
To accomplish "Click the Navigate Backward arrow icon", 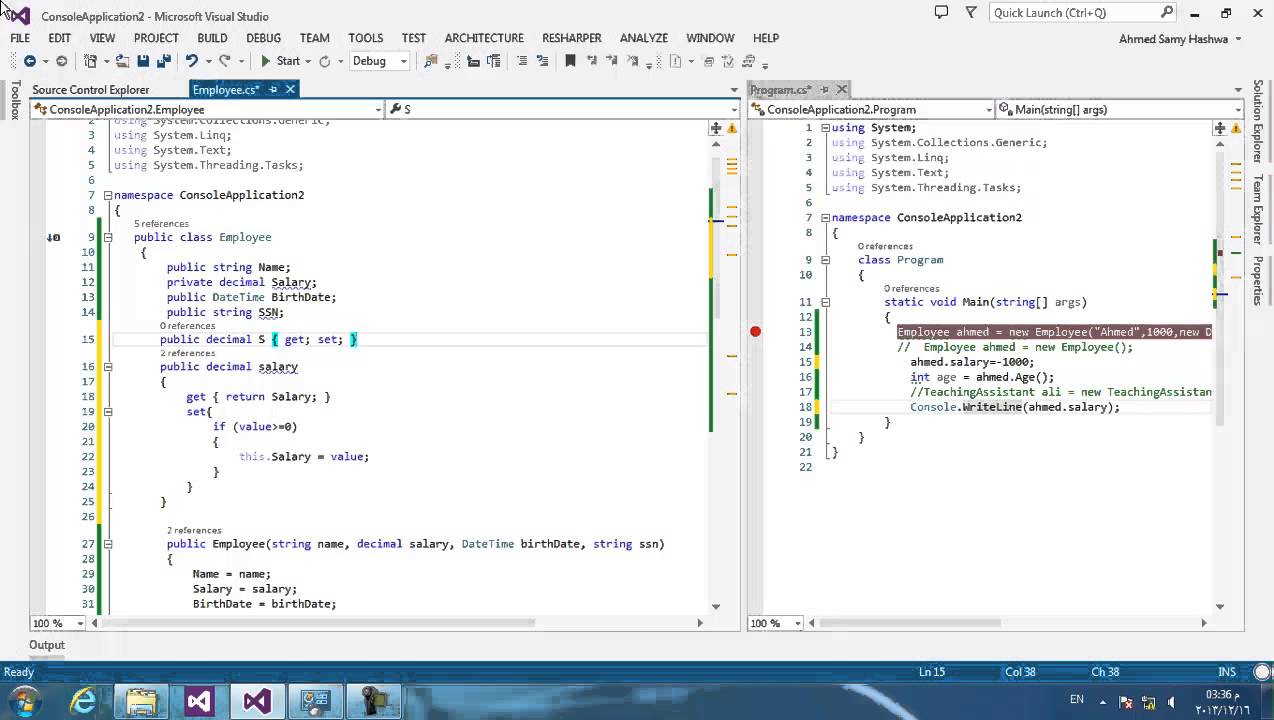I will tap(30, 61).
